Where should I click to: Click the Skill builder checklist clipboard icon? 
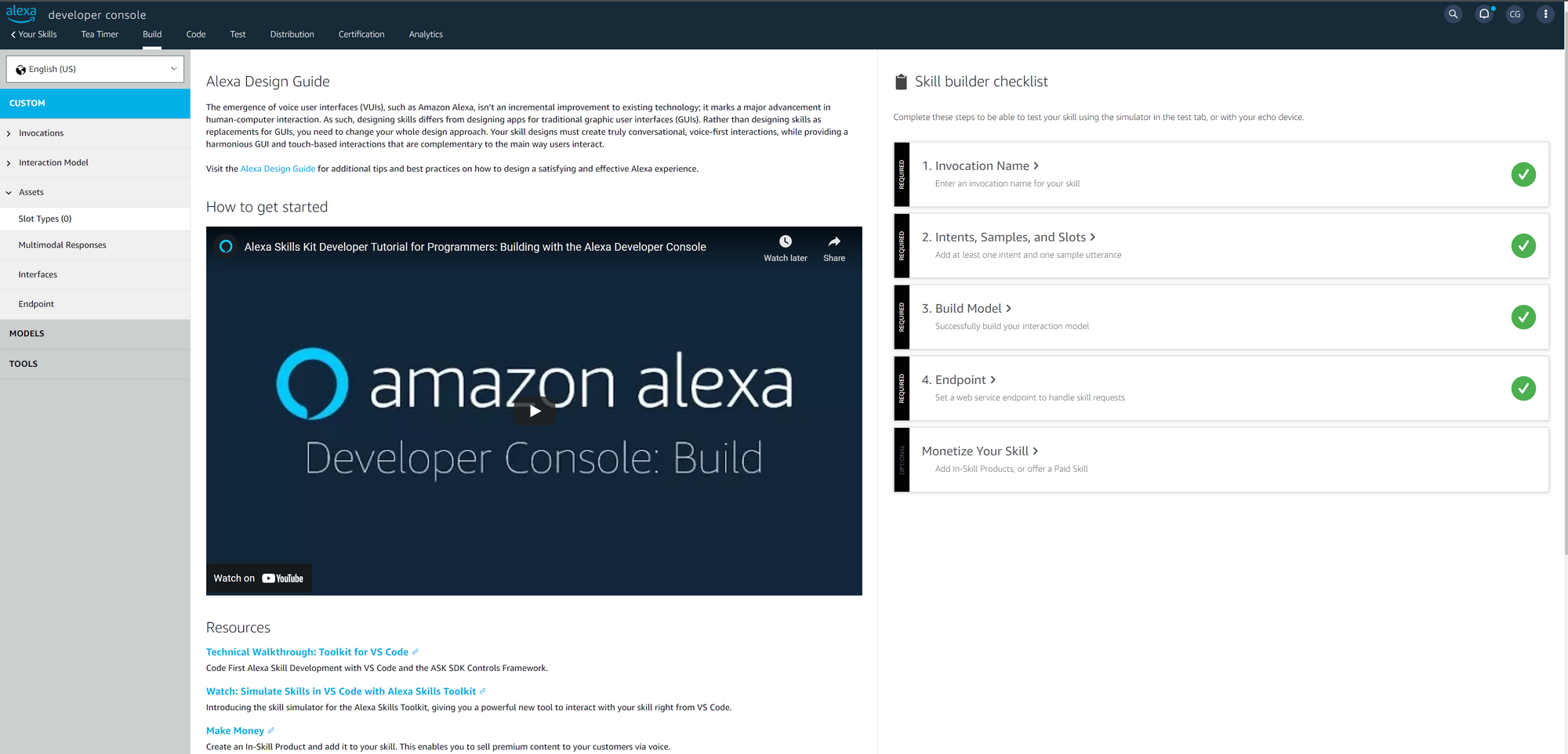pyautogui.click(x=901, y=82)
